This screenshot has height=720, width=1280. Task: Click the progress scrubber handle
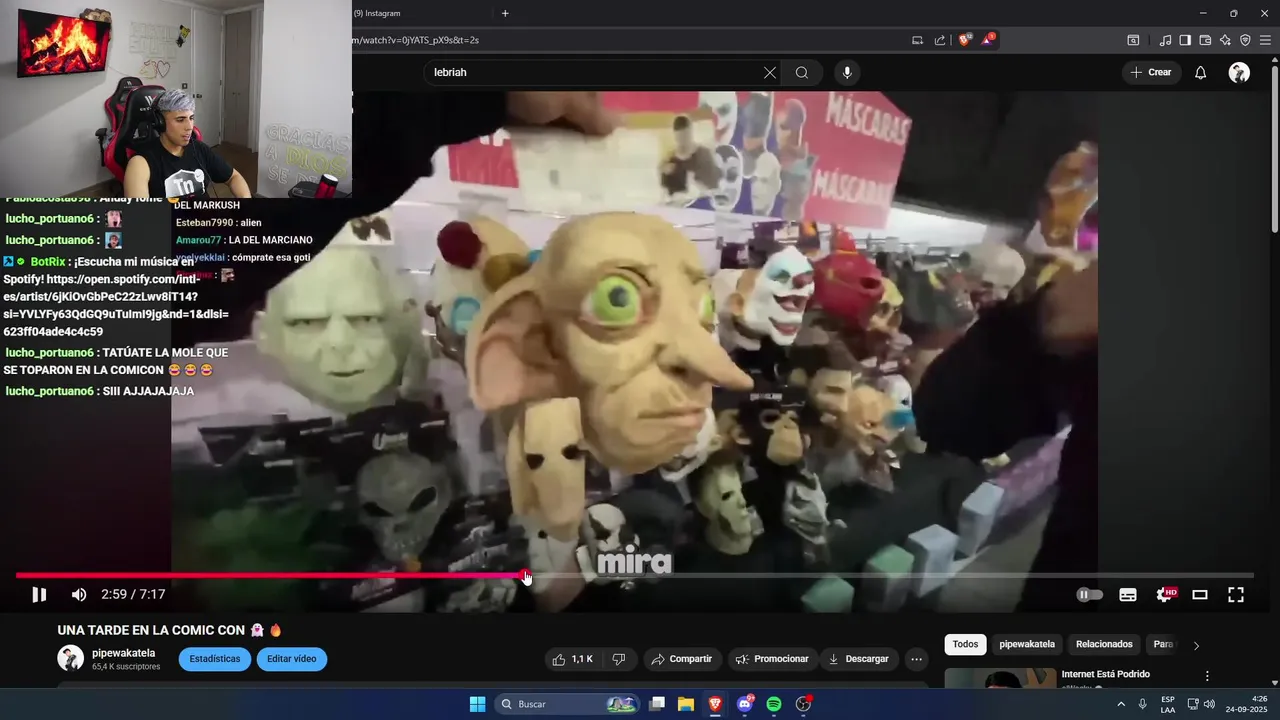click(526, 576)
